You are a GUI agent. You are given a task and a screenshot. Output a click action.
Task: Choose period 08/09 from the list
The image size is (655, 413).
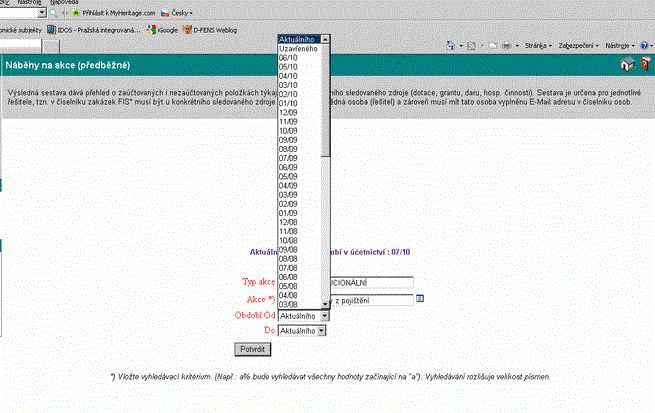[x=300, y=149]
